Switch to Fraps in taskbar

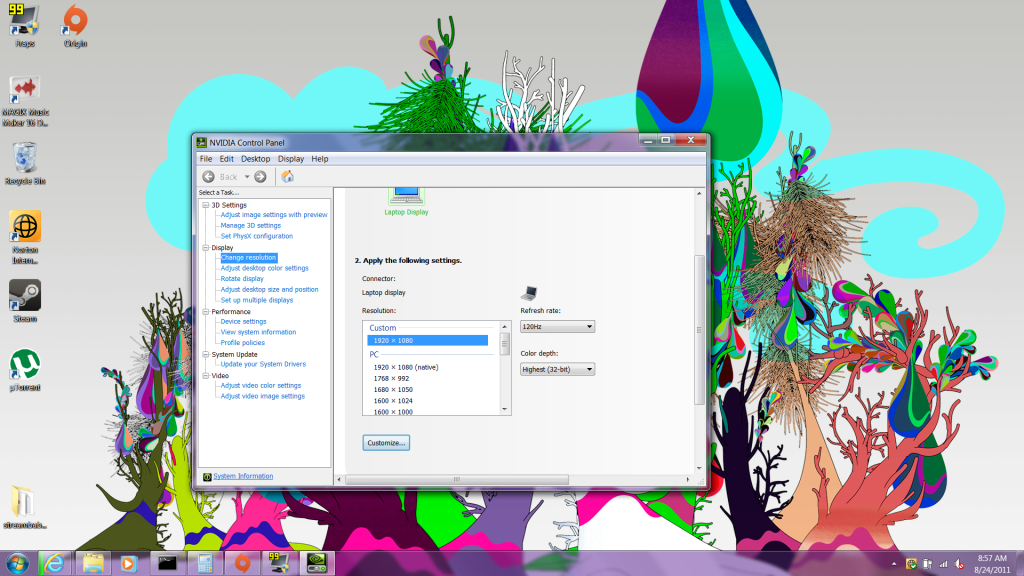(280, 563)
